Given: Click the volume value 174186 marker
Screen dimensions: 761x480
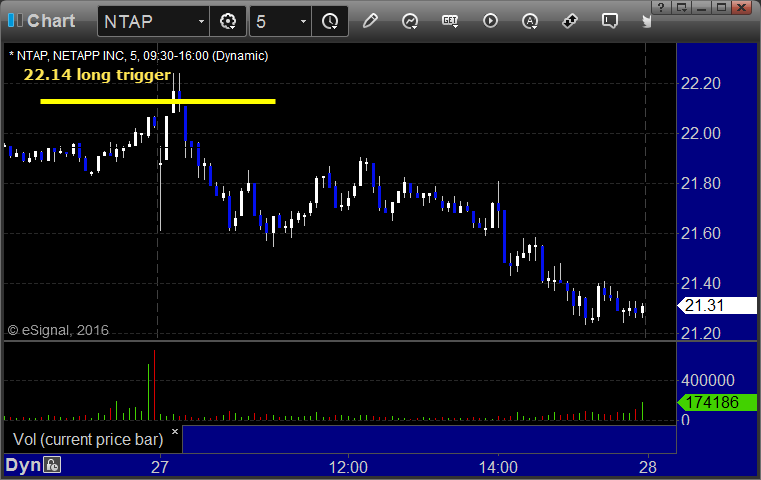Looking at the screenshot, I should pos(717,402).
